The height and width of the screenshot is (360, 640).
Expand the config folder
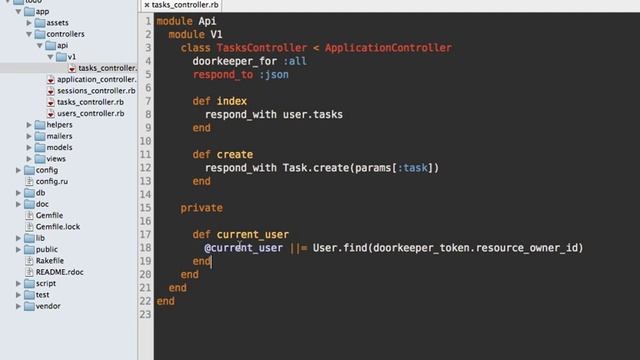pyautogui.click(x=18, y=170)
